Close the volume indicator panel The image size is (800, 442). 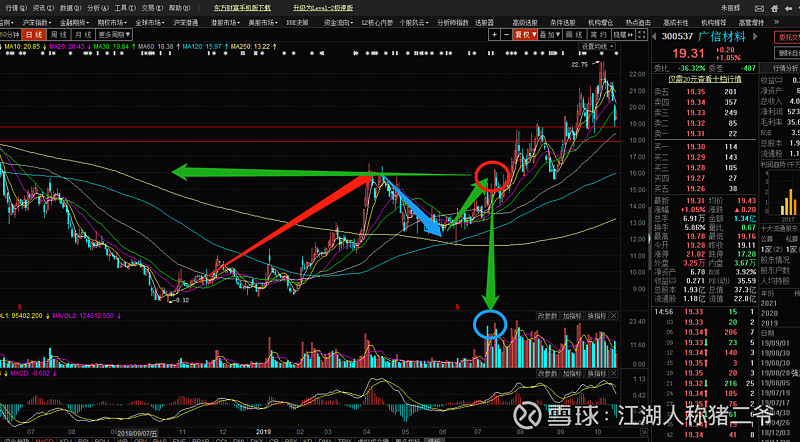click(x=614, y=316)
